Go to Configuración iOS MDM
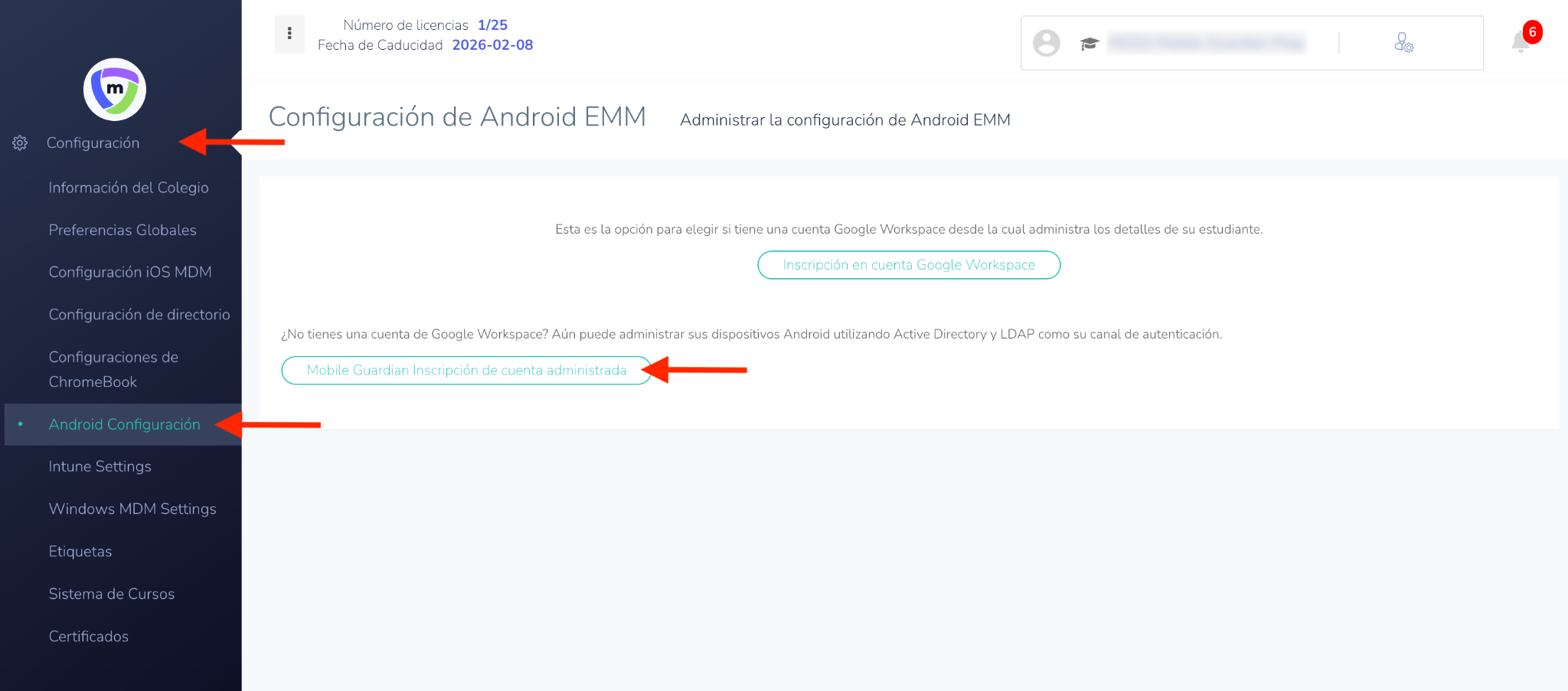 [x=130, y=272]
